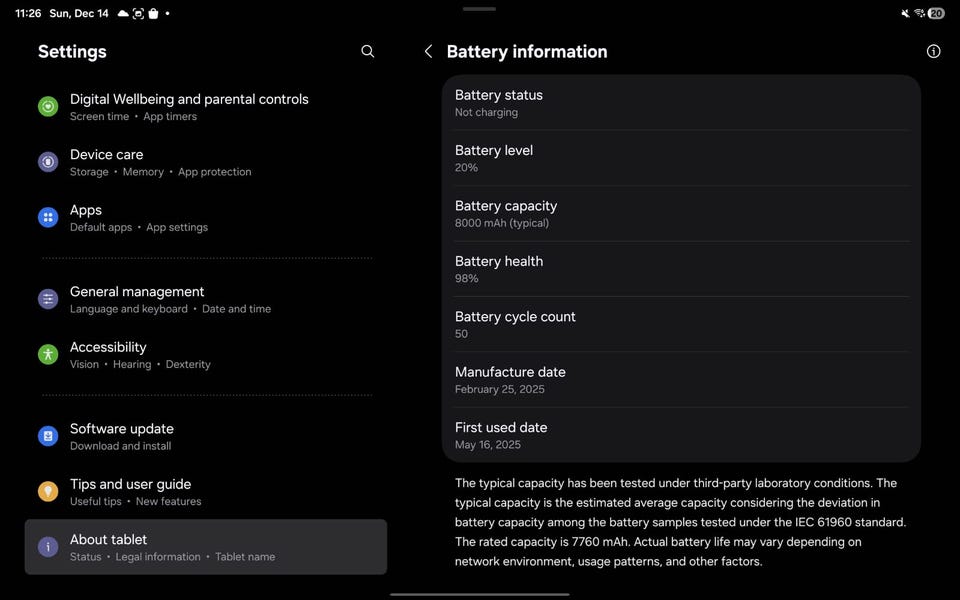960x600 pixels.
Task: Tap the Software update icon
Action: 48,436
